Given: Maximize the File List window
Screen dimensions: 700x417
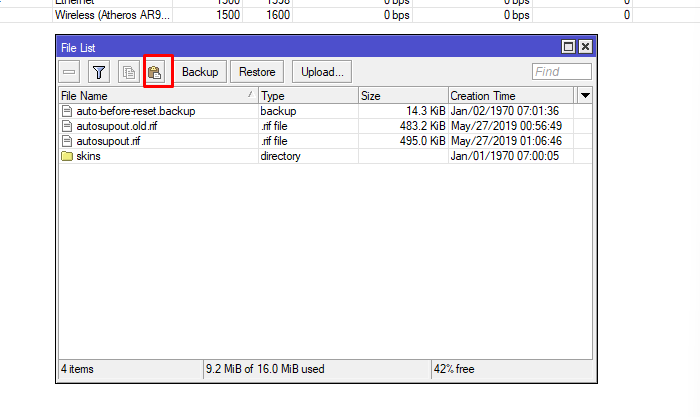Looking at the screenshot, I should (569, 47).
